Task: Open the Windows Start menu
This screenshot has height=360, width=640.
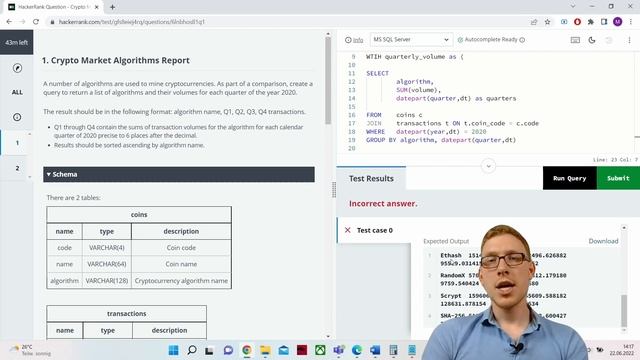Action: [x=173, y=350]
